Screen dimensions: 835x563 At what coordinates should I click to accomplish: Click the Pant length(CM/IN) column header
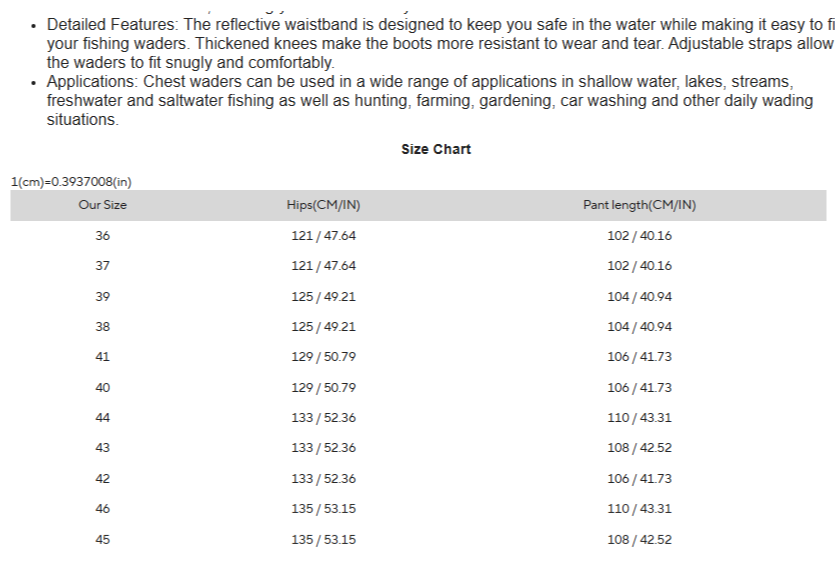pyautogui.click(x=639, y=205)
